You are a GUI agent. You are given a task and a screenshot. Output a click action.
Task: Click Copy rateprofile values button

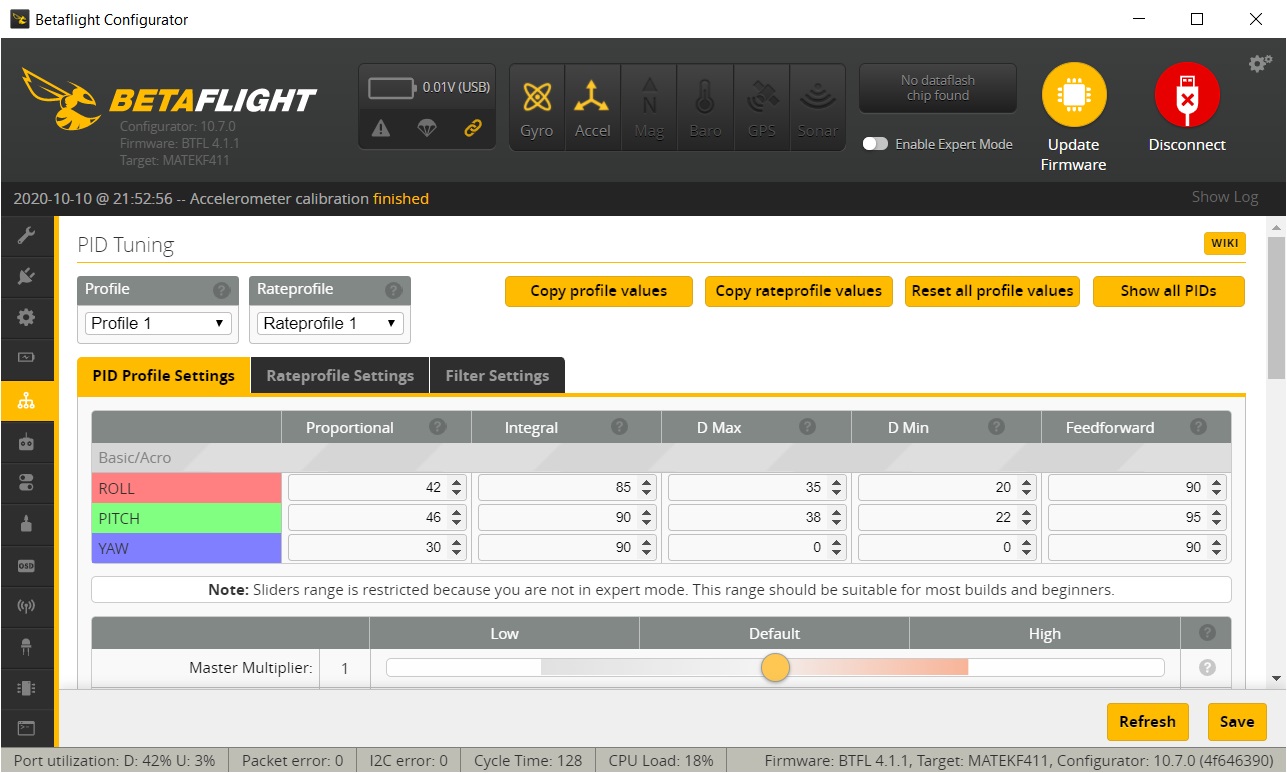pos(799,291)
